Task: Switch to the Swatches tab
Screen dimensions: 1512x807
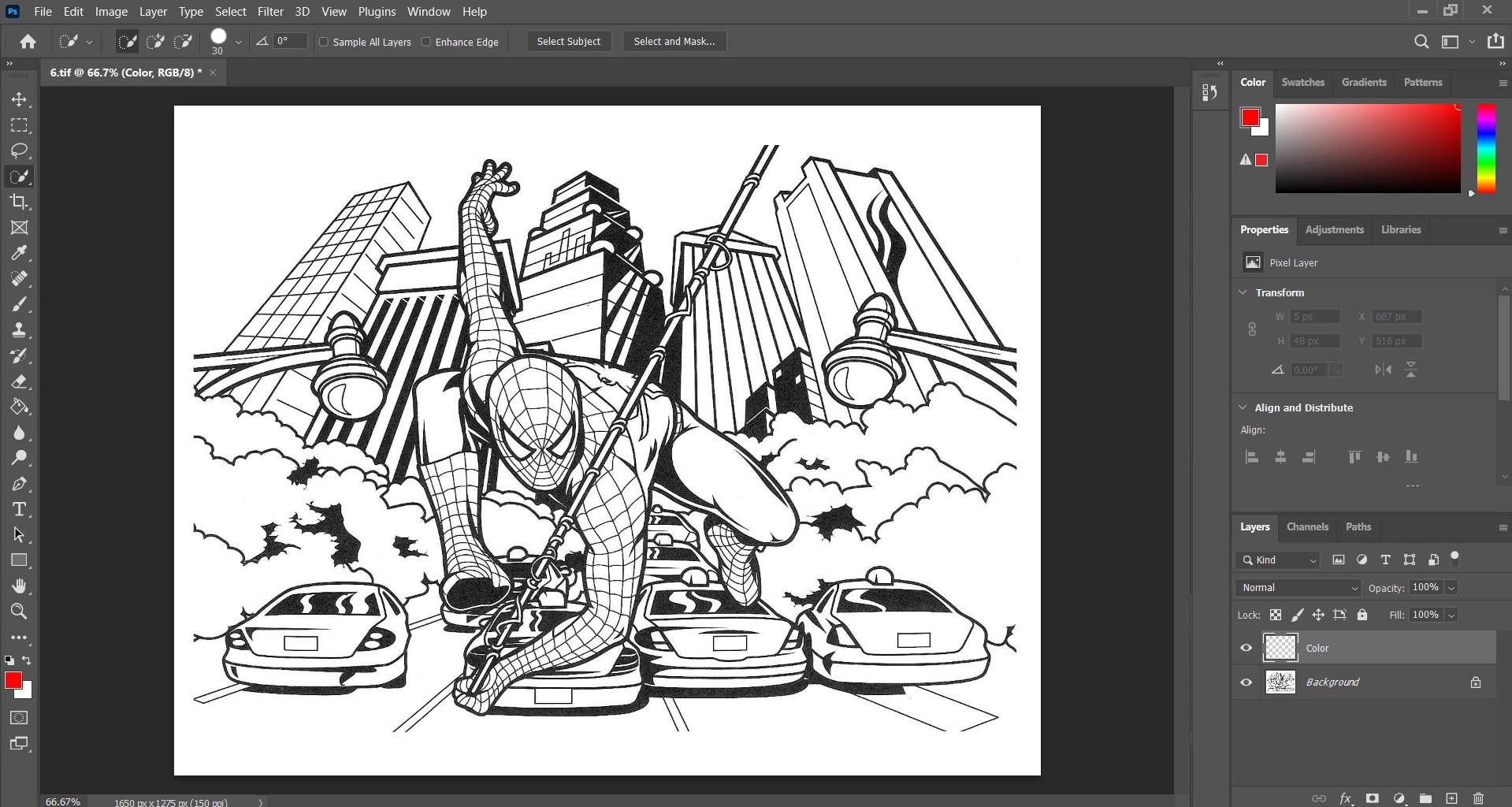Action: click(1302, 82)
